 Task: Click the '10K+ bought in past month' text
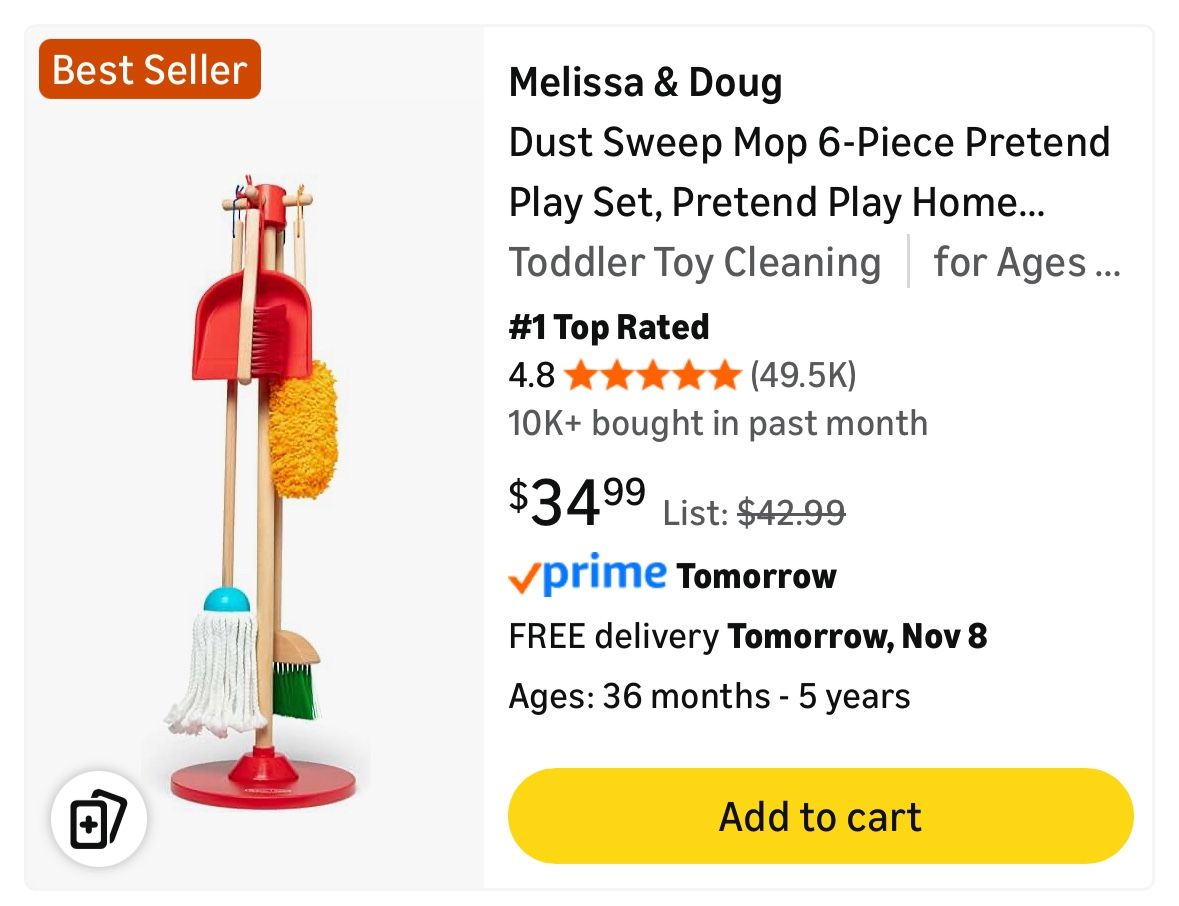click(716, 423)
